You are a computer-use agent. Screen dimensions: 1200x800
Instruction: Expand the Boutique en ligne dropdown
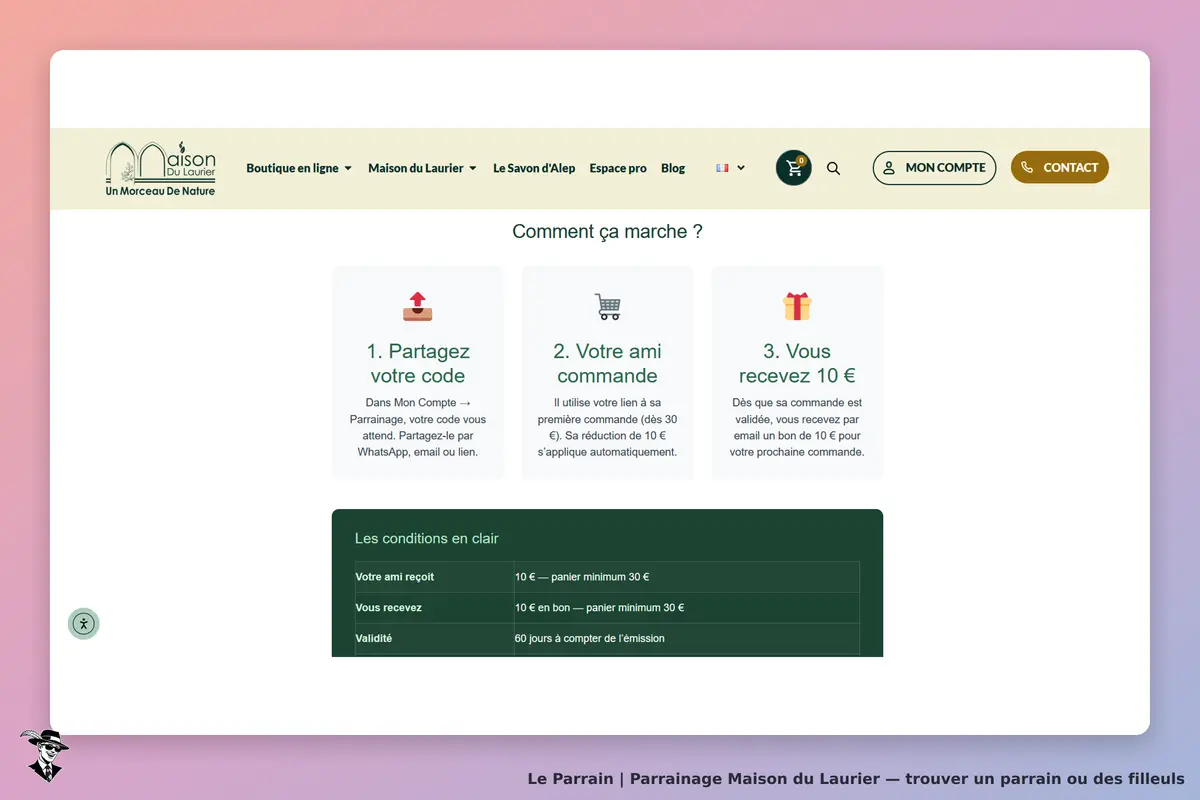click(x=299, y=168)
